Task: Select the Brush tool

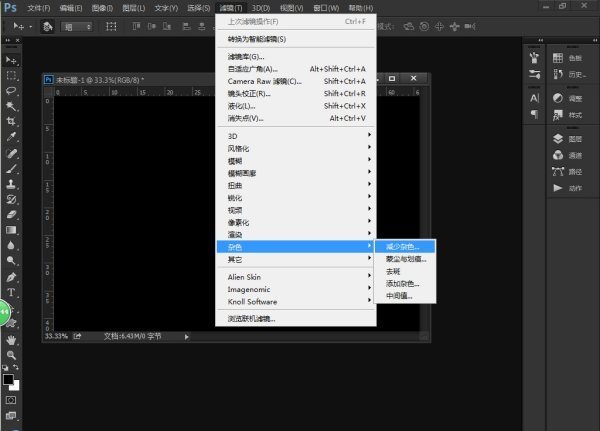Action: (11, 168)
